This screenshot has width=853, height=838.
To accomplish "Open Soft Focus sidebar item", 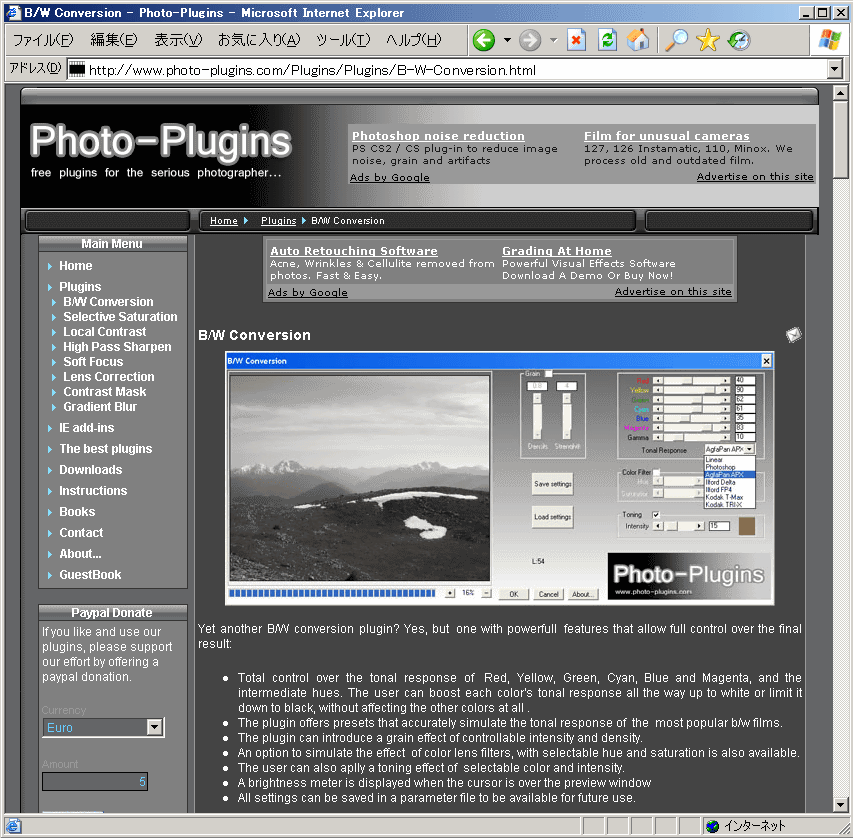I will point(93,361).
